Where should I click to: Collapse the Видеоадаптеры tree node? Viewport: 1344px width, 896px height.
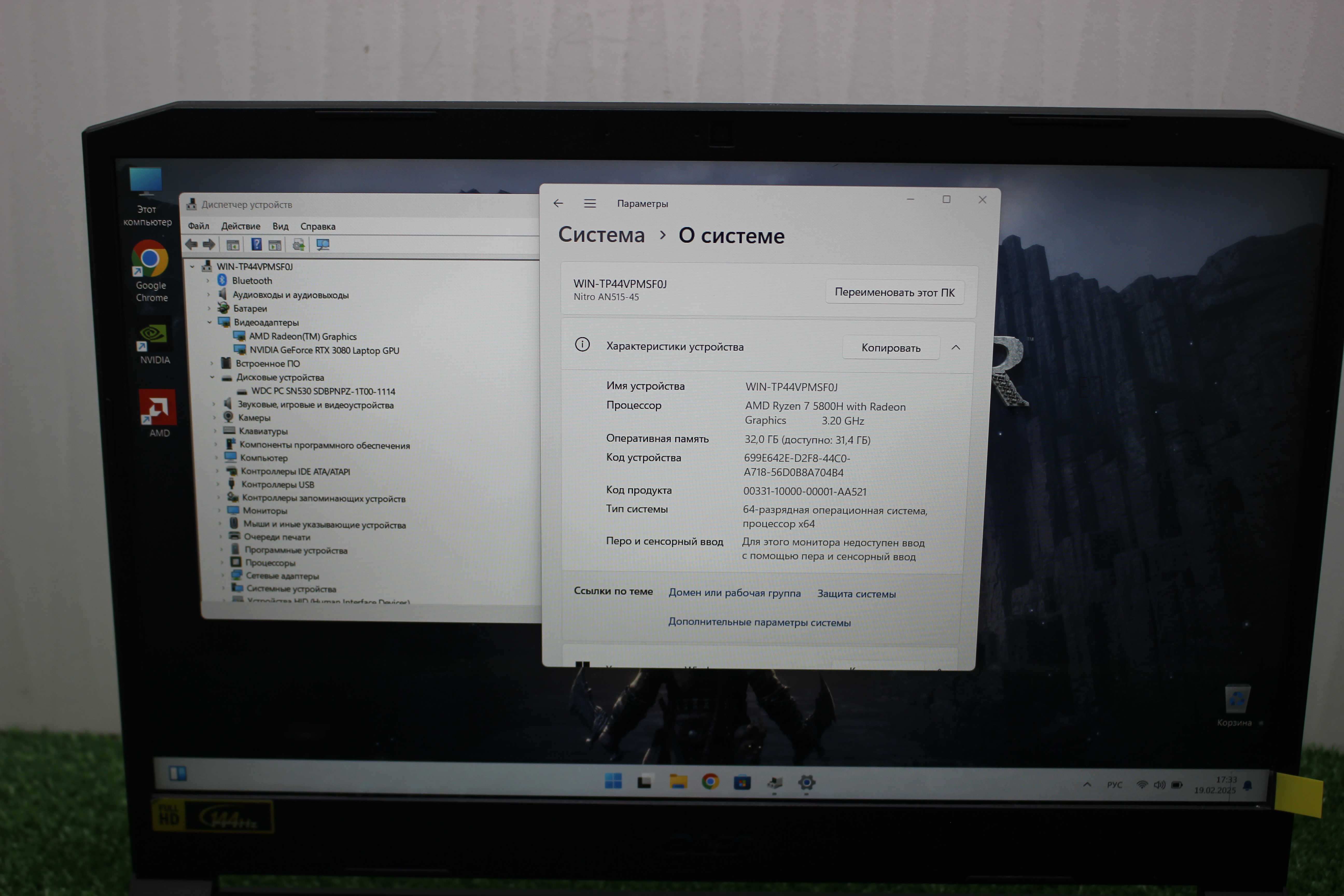210,322
